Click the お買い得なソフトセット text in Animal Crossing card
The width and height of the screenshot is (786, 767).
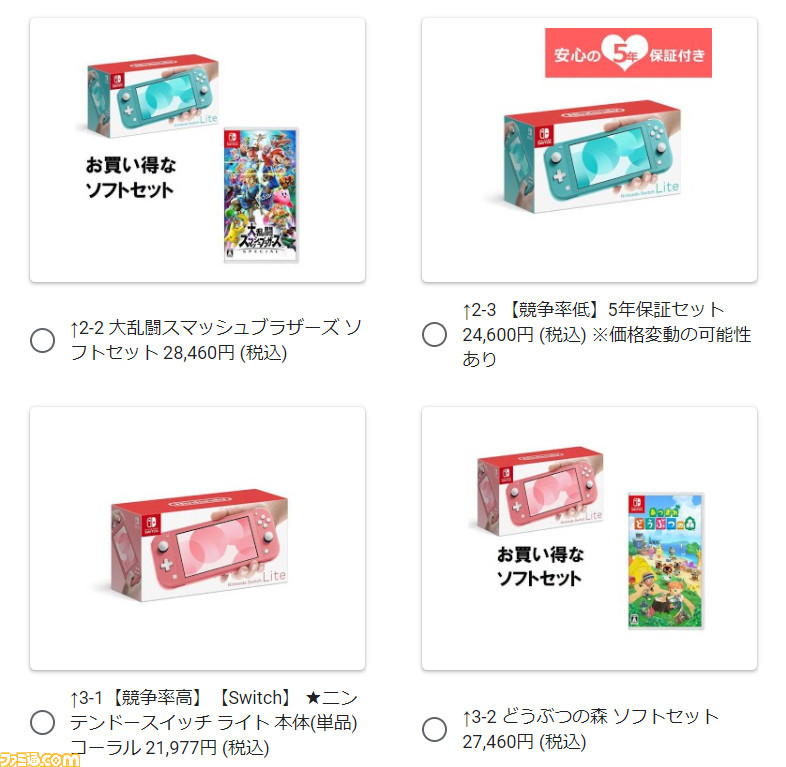click(540, 566)
